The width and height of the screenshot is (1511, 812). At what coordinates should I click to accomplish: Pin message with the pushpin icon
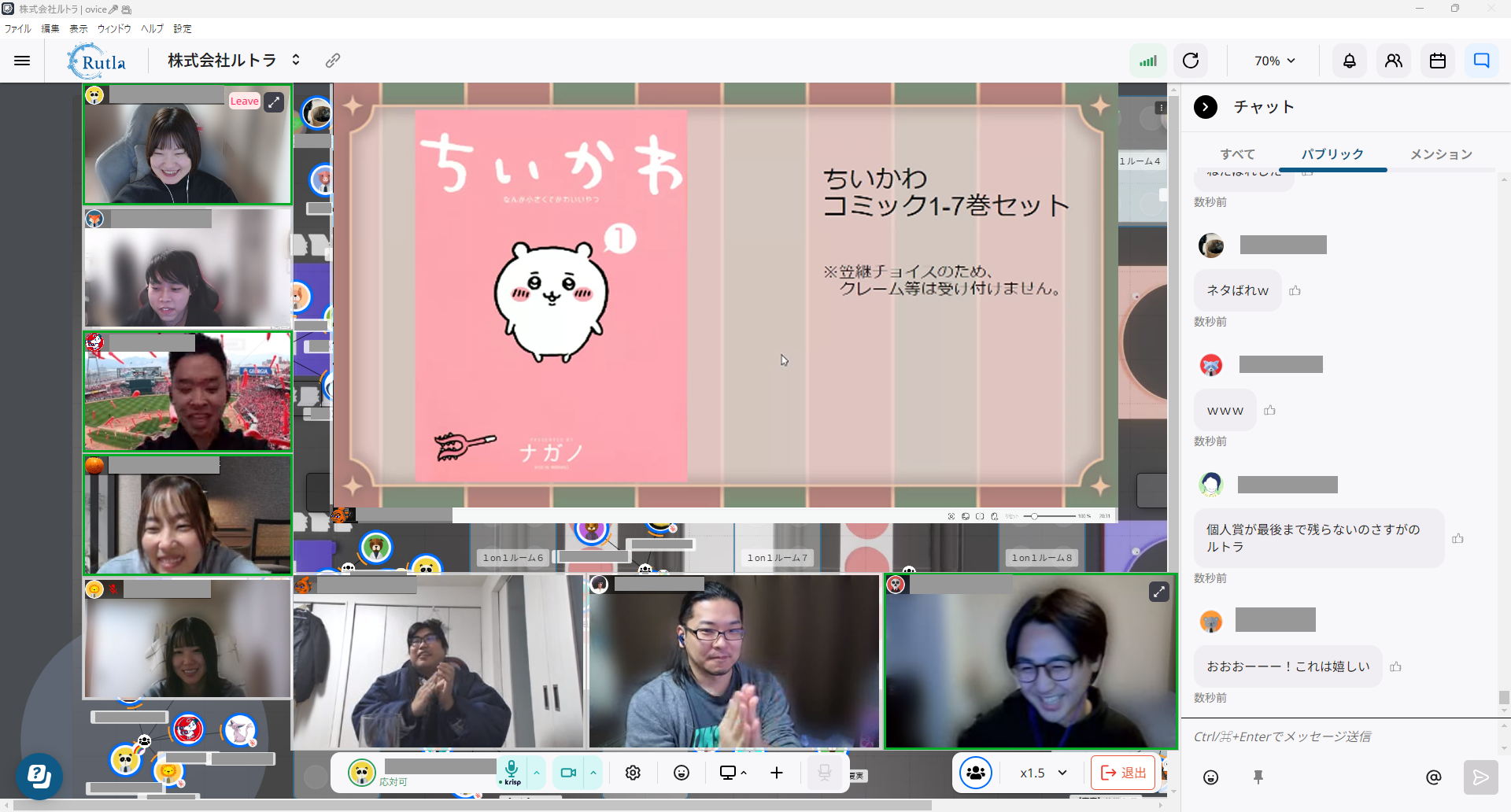click(1258, 777)
